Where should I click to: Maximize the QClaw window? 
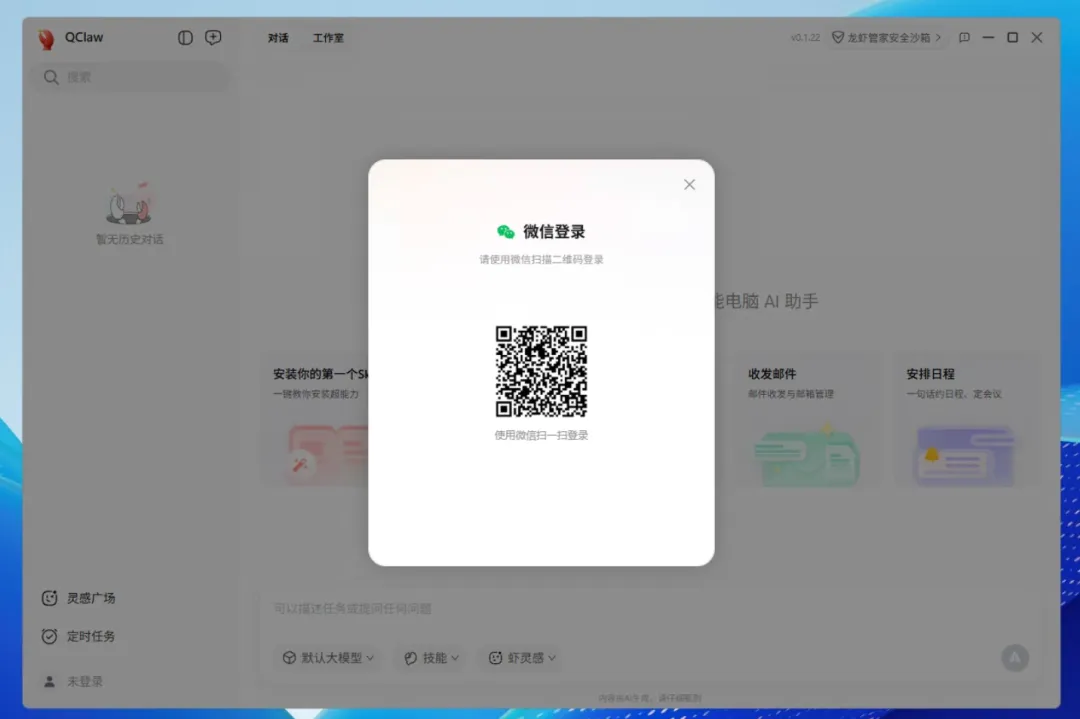(1012, 38)
